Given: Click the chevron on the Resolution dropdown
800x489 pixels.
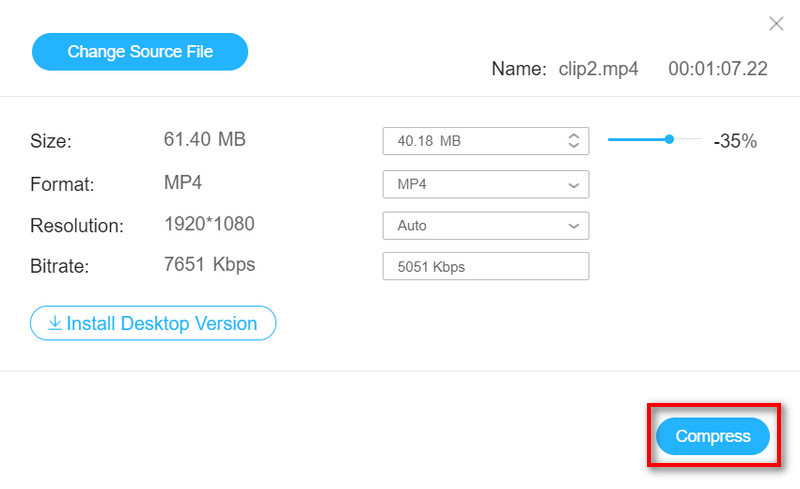Looking at the screenshot, I should pos(574,226).
